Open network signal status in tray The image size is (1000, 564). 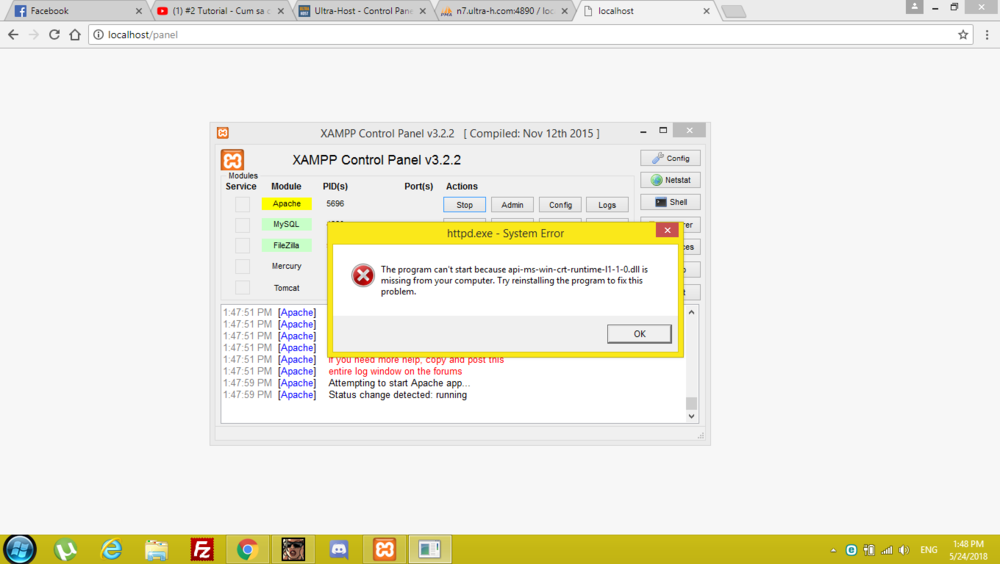[x=886, y=550]
